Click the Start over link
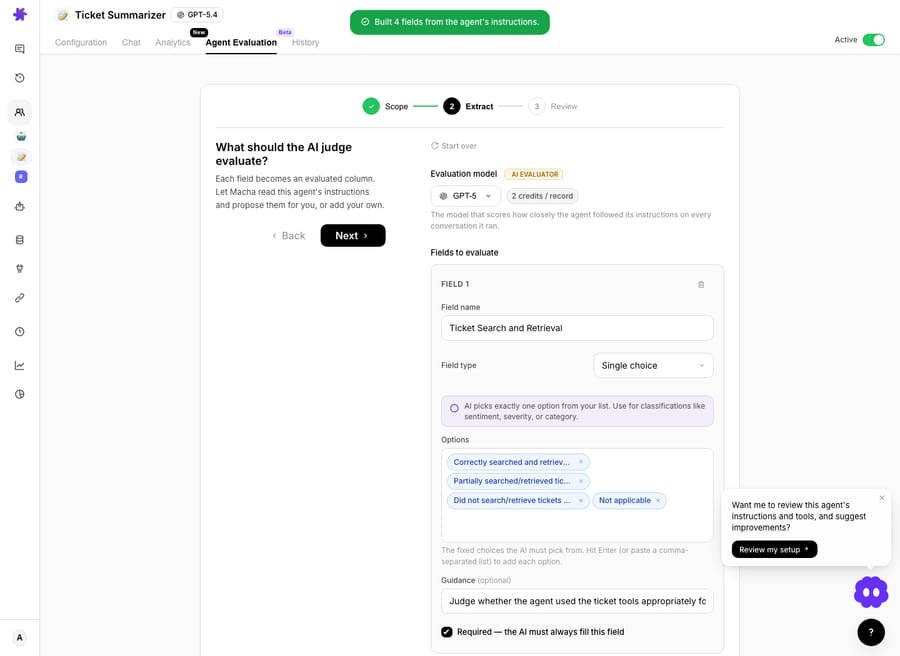The image size is (900, 656). point(453,146)
